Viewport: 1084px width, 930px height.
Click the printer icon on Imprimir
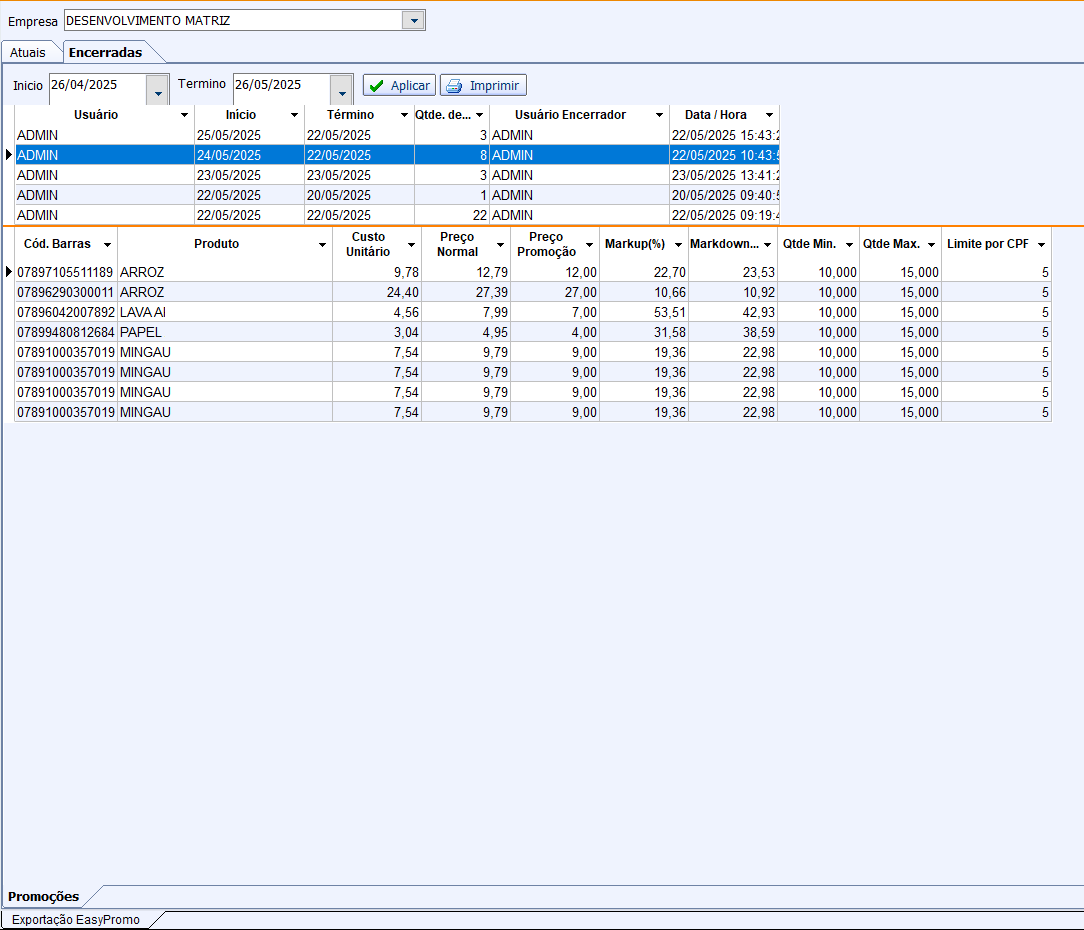point(454,86)
